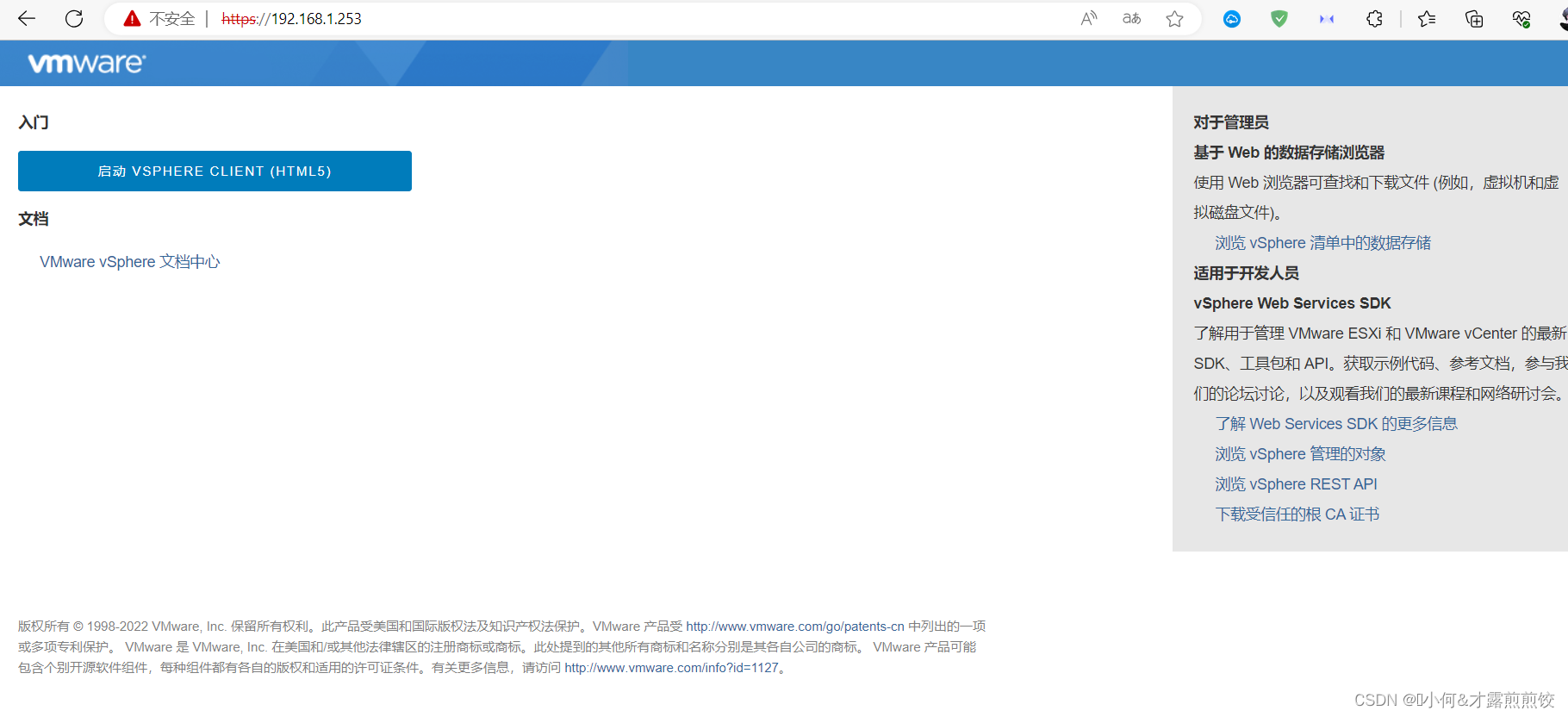
Task: Open the blue circular cloud extension icon
Action: pos(1232,19)
